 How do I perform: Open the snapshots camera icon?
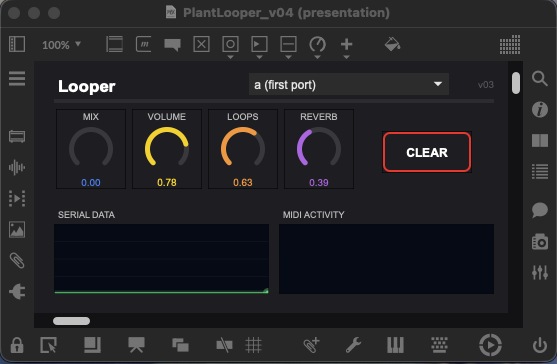(x=540, y=241)
